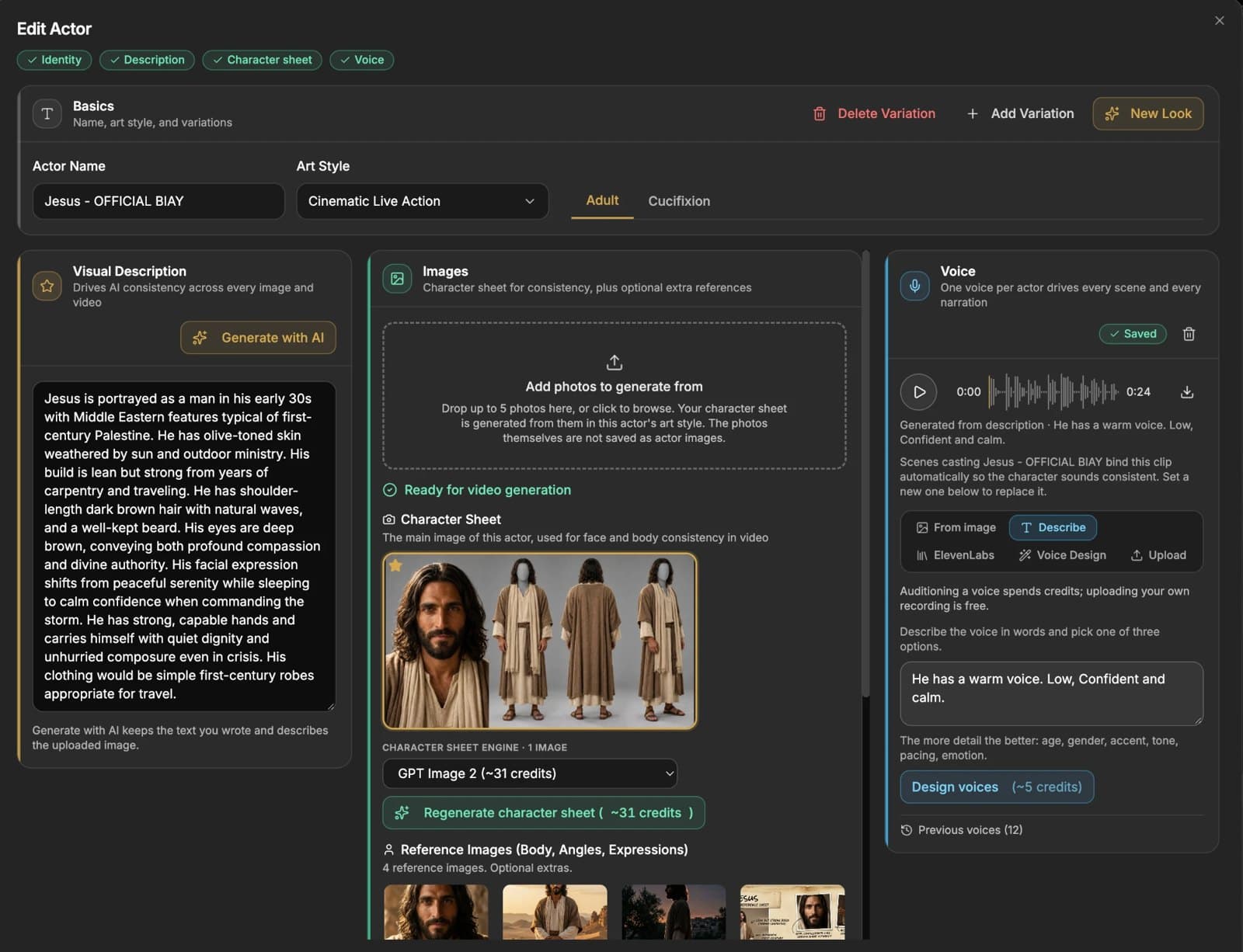Click the Character sheet step chip
This screenshot has width=1243, height=952.
pyautogui.click(x=262, y=60)
